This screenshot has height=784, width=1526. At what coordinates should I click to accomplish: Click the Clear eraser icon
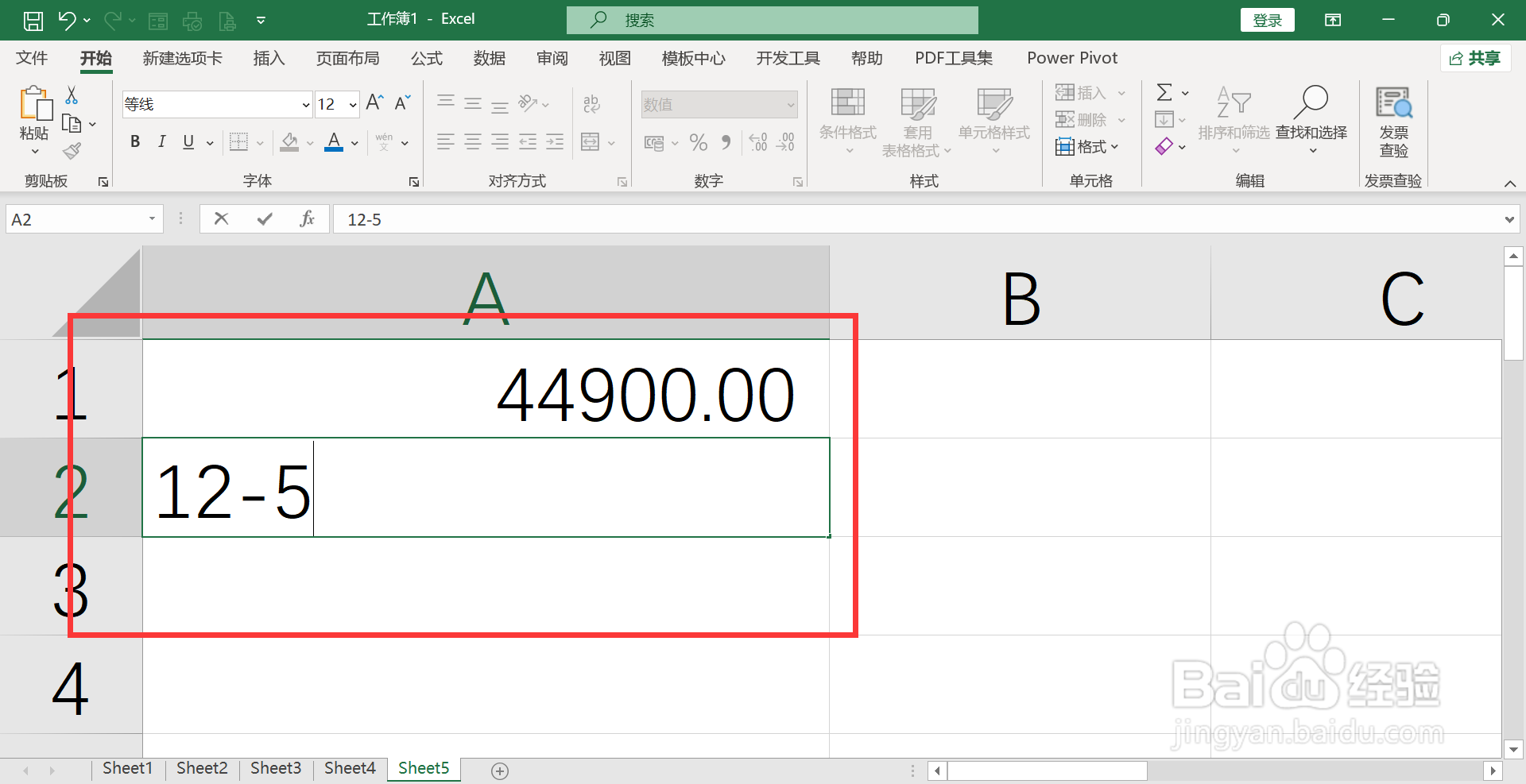coord(1164,147)
